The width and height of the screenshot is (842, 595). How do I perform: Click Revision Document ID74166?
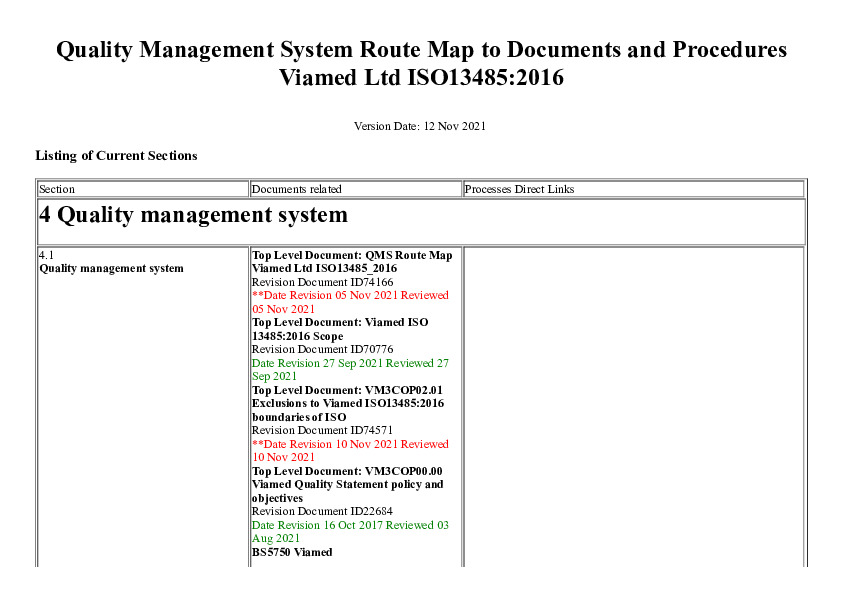point(322,282)
